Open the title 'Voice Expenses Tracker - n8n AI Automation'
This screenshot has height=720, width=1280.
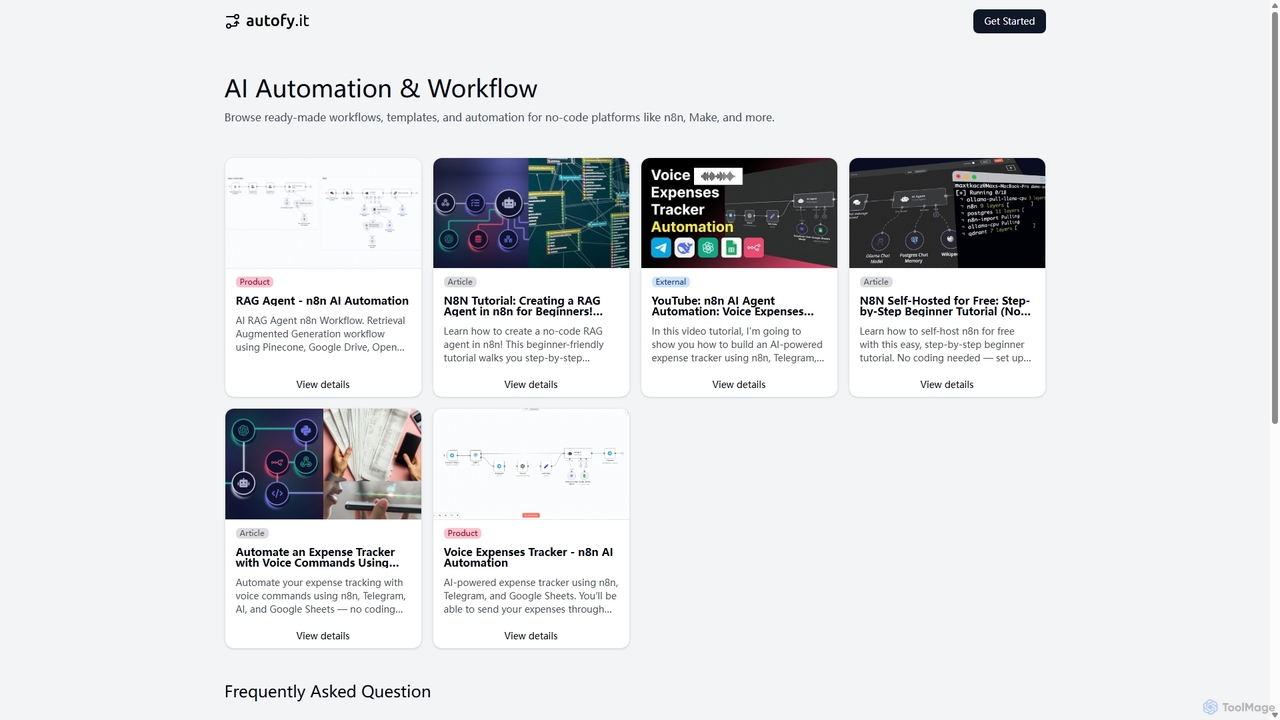(x=529, y=557)
